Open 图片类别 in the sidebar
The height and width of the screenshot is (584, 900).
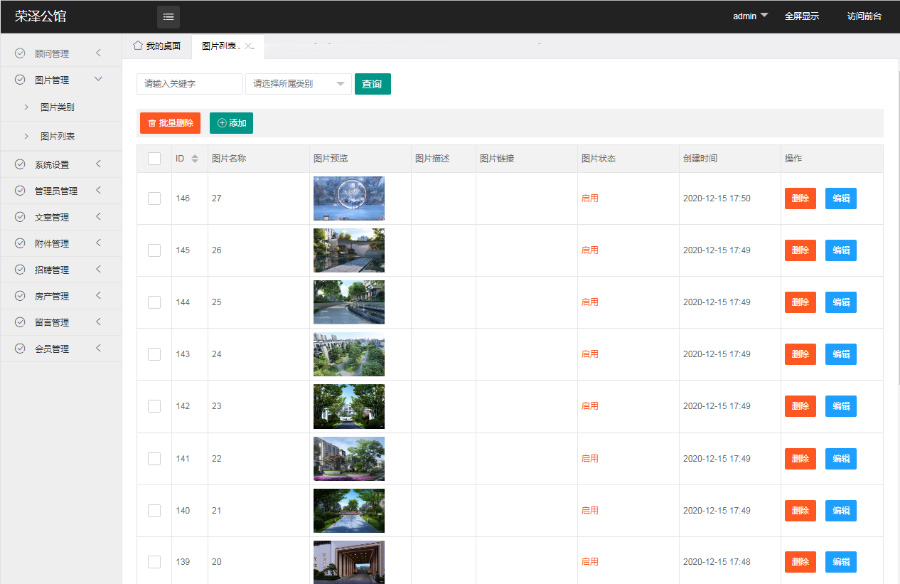[x=57, y=107]
